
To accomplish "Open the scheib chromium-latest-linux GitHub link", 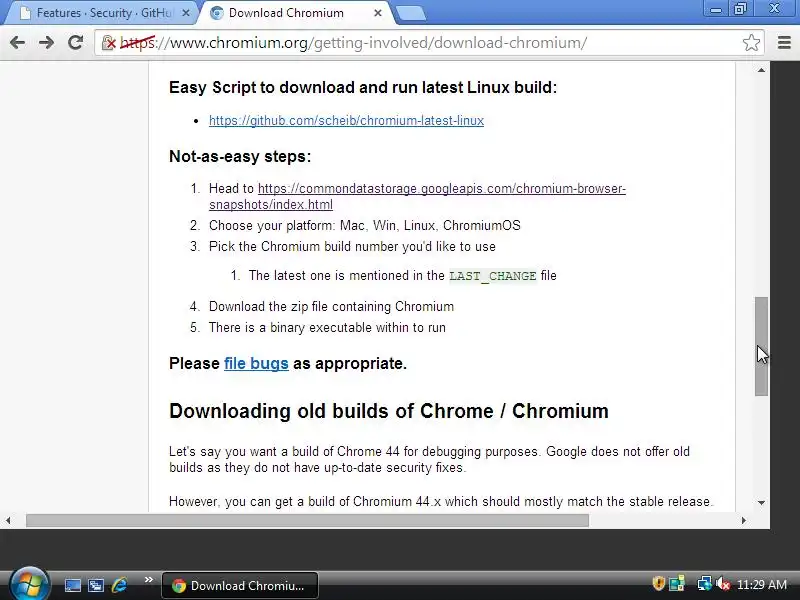I will [x=346, y=120].
